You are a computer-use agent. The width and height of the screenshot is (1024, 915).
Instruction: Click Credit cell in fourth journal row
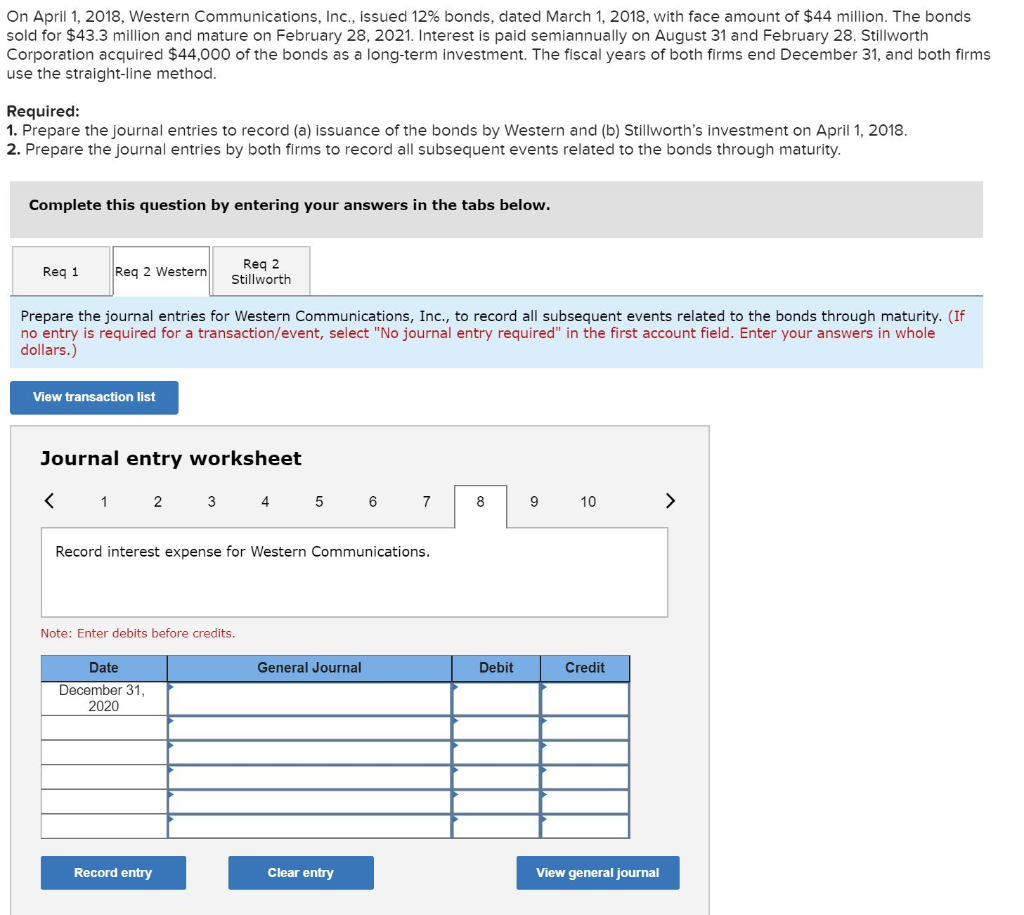pyautogui.click(x=585, y=777)
